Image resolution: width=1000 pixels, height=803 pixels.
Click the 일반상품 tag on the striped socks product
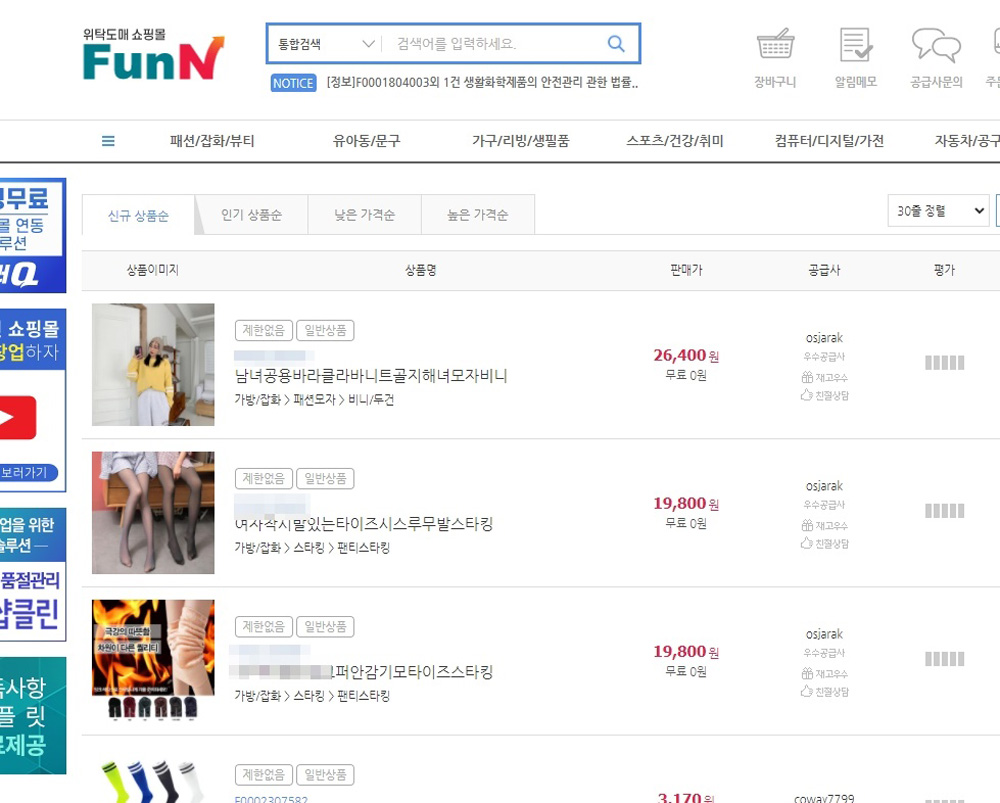[325, 774]
